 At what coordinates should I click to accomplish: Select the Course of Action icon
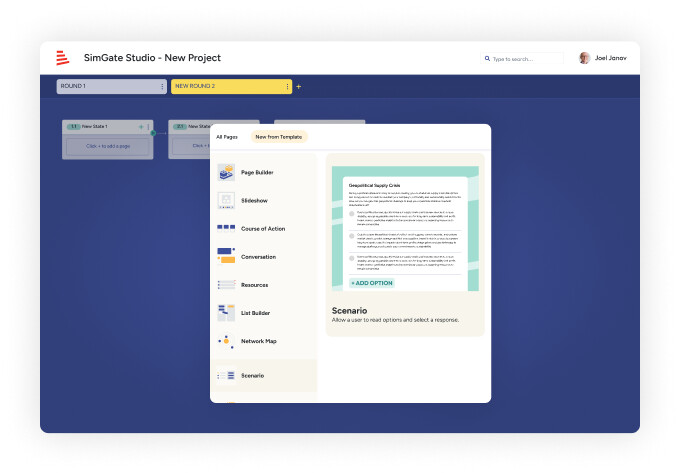(226, 228)
